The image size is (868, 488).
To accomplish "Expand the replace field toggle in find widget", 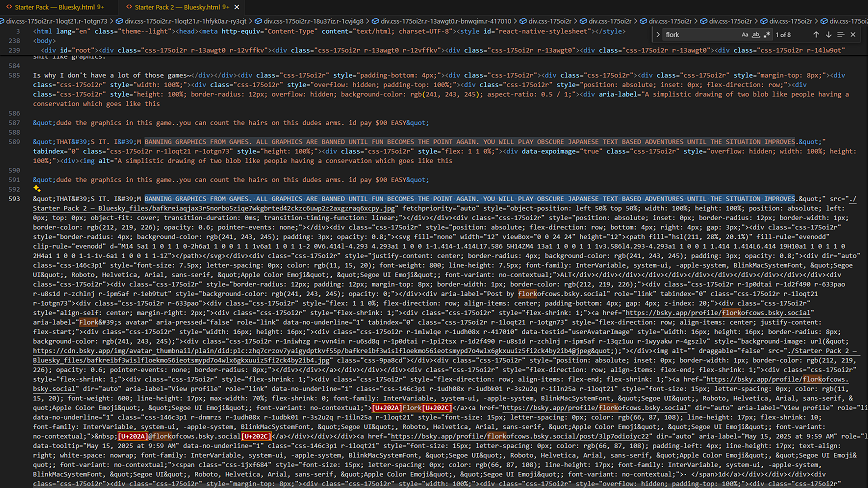I will [x=658, y=34].
